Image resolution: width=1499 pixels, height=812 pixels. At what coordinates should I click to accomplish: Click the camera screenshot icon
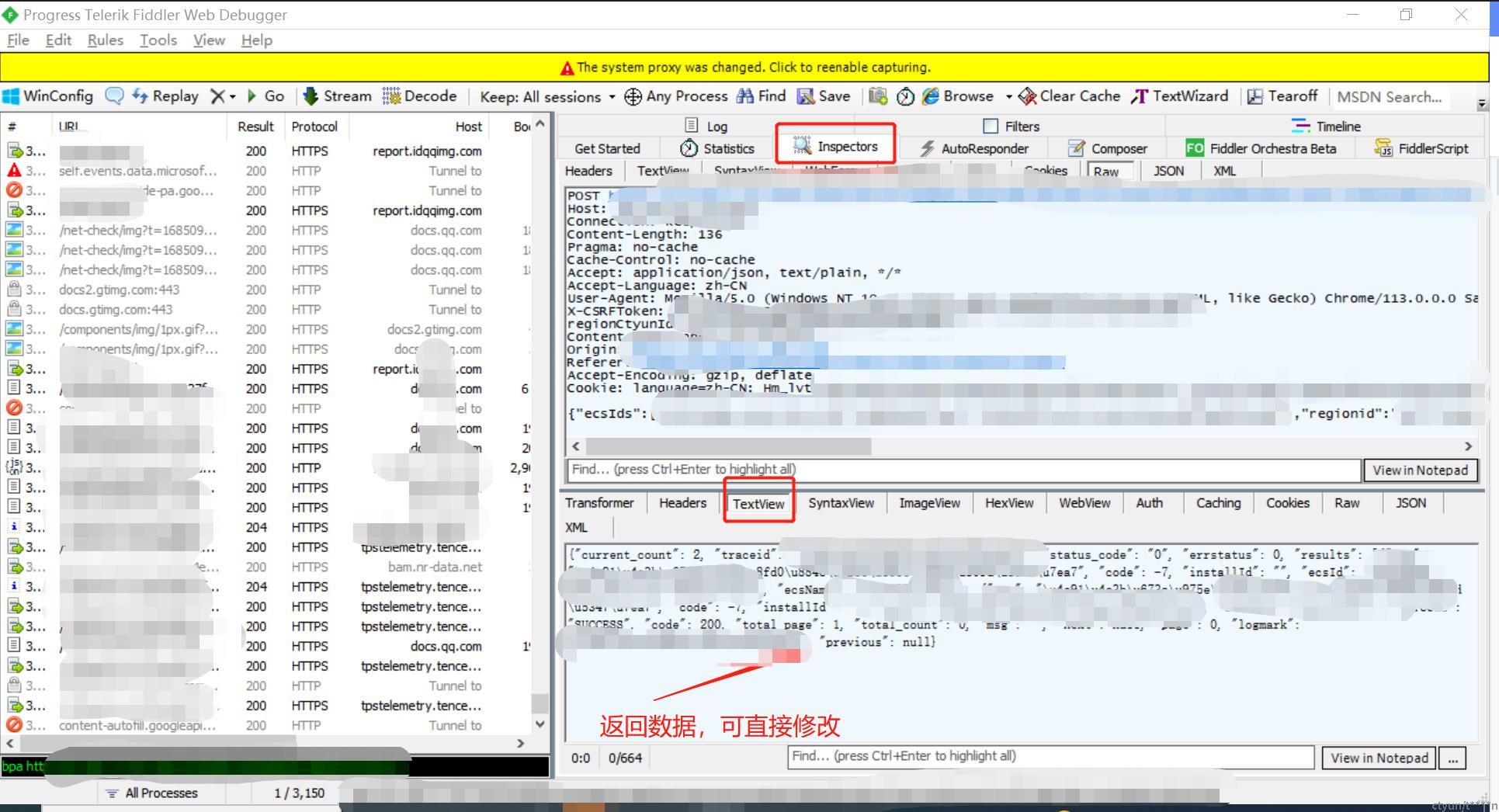[878, 96]
